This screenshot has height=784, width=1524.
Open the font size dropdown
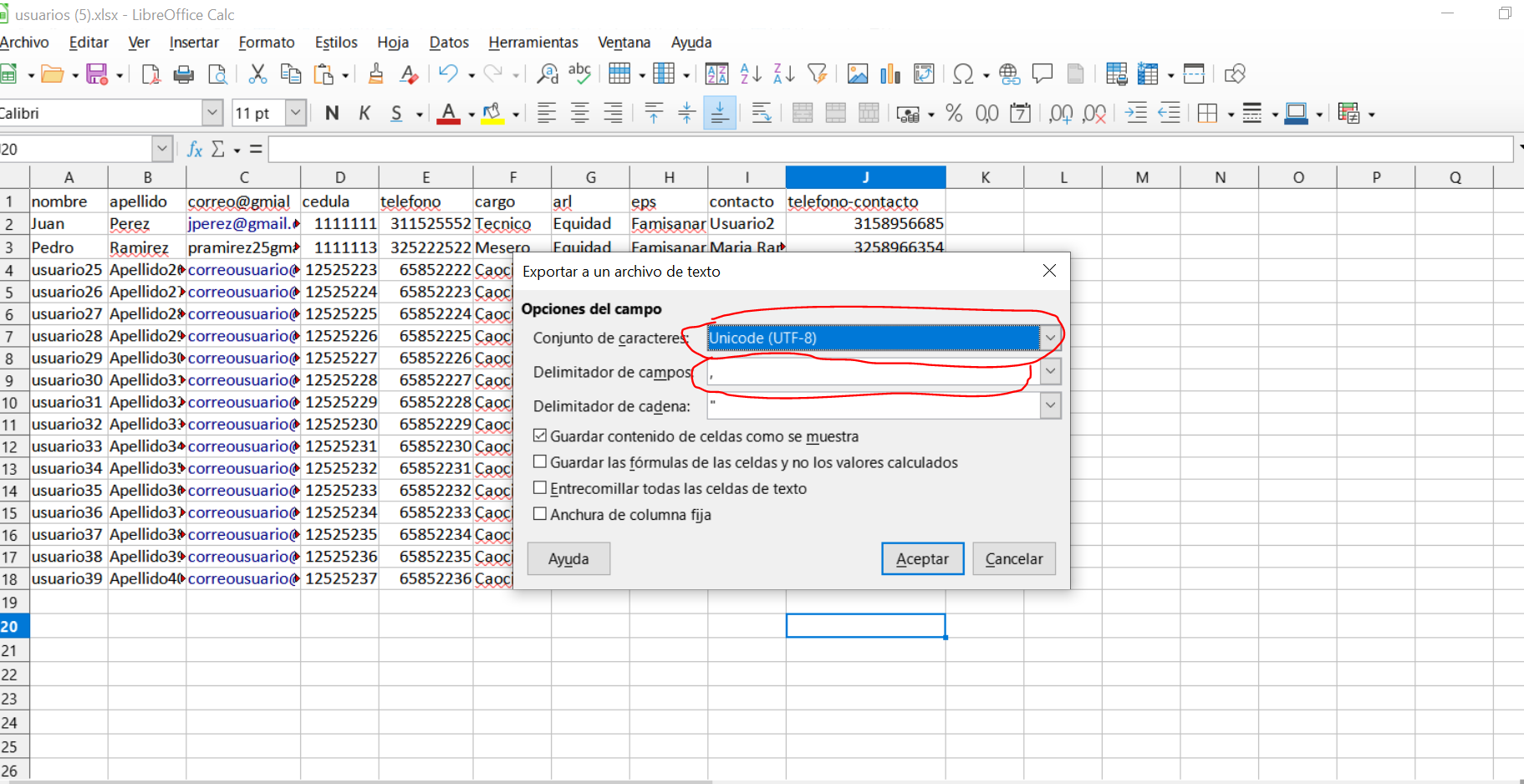pos(295,113)
